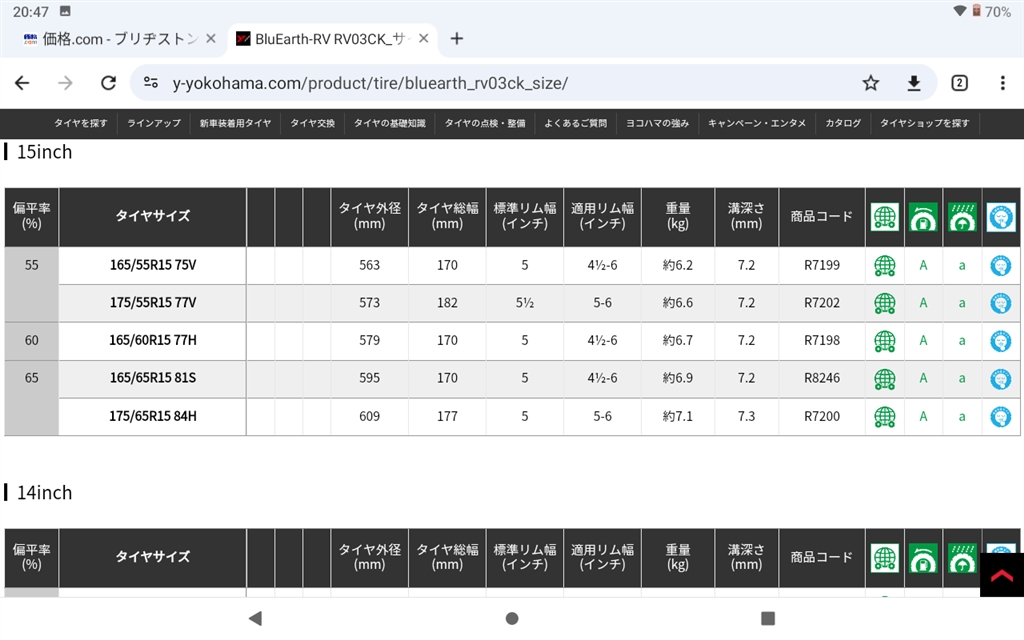Click the globe icon in 165/60R15 77H row
This screenshot has width=1024, height=640.
tap(885, 341)
